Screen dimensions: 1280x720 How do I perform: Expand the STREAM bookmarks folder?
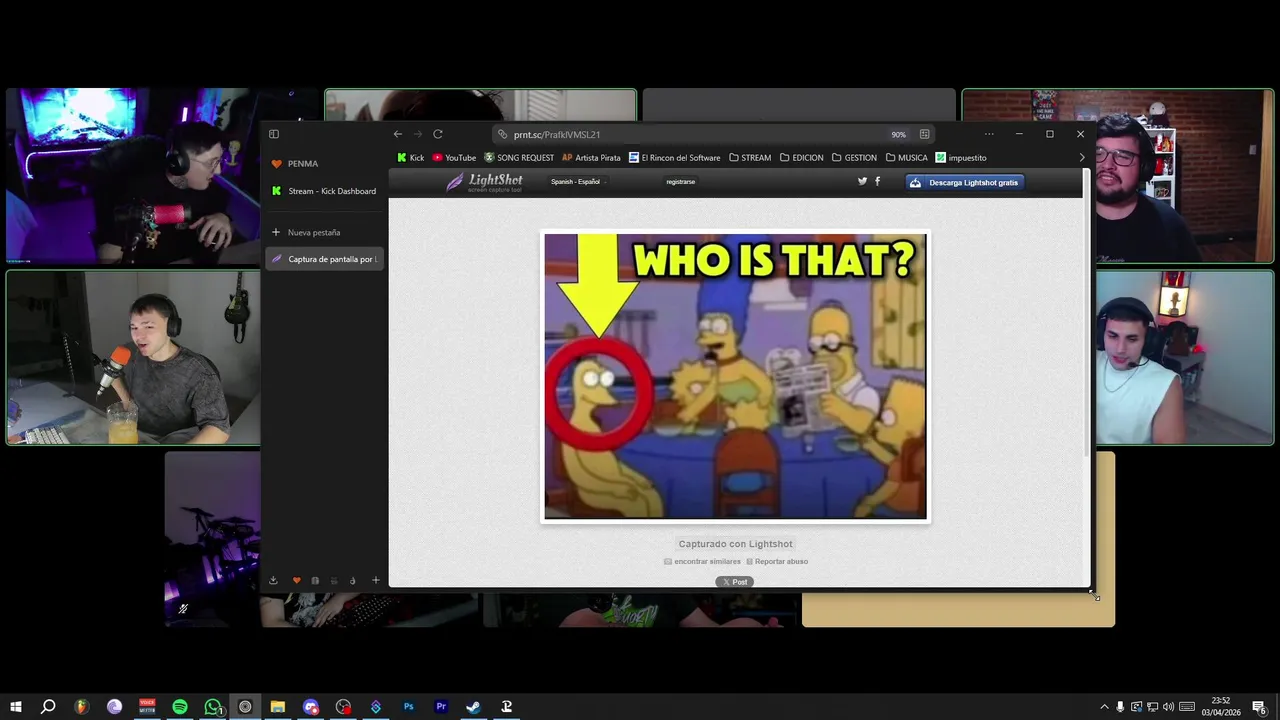[750, 157]
